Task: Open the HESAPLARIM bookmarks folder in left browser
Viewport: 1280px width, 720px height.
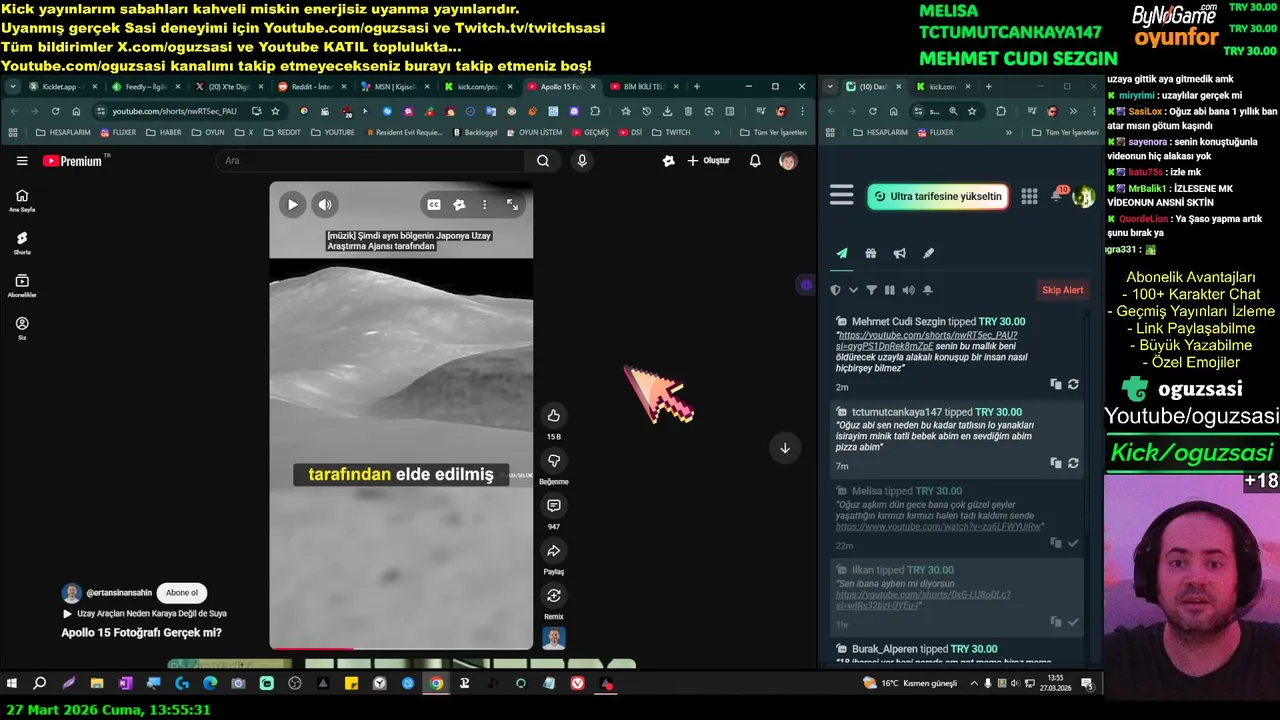Action: [x=64, y=132]
